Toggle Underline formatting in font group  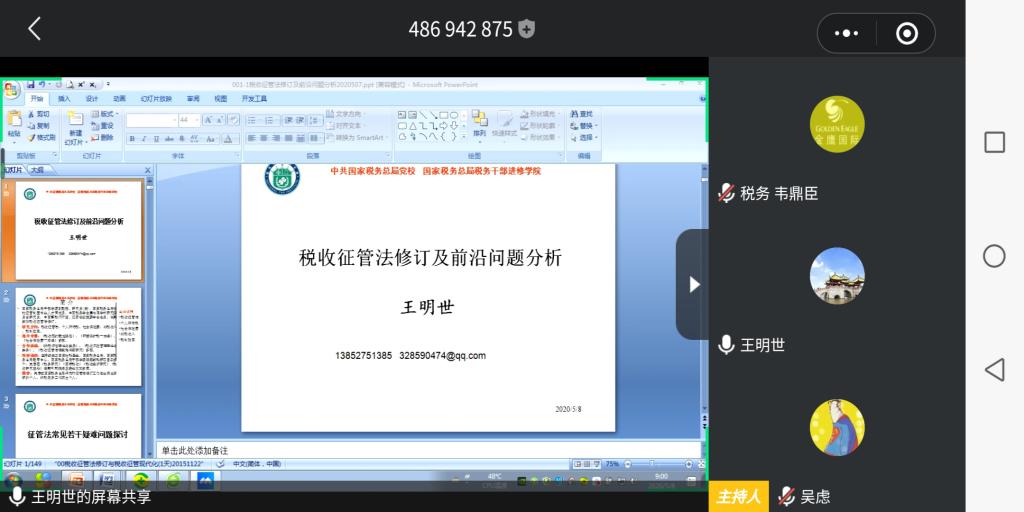point(155,138)
